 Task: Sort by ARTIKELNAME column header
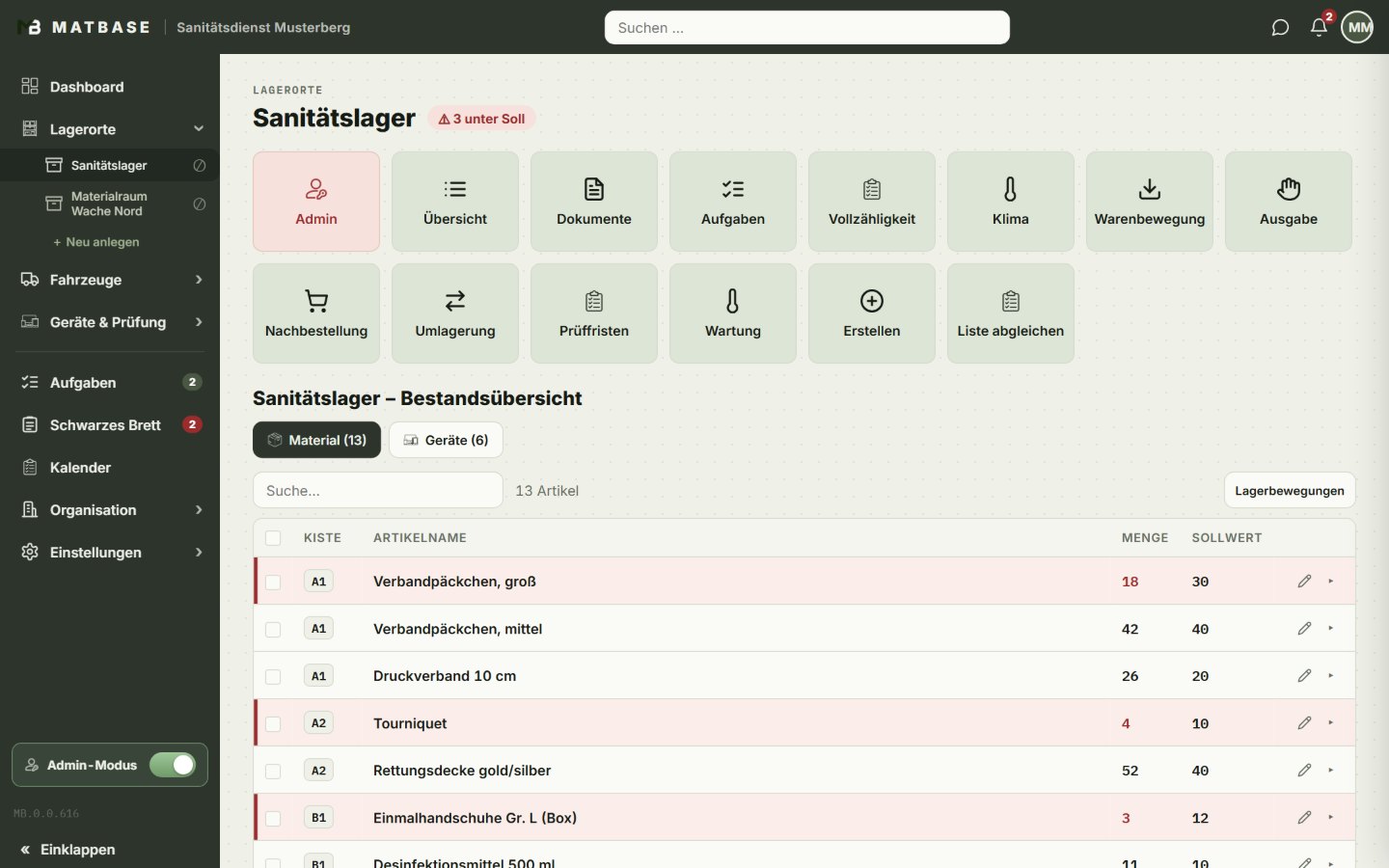coord(420,538)
